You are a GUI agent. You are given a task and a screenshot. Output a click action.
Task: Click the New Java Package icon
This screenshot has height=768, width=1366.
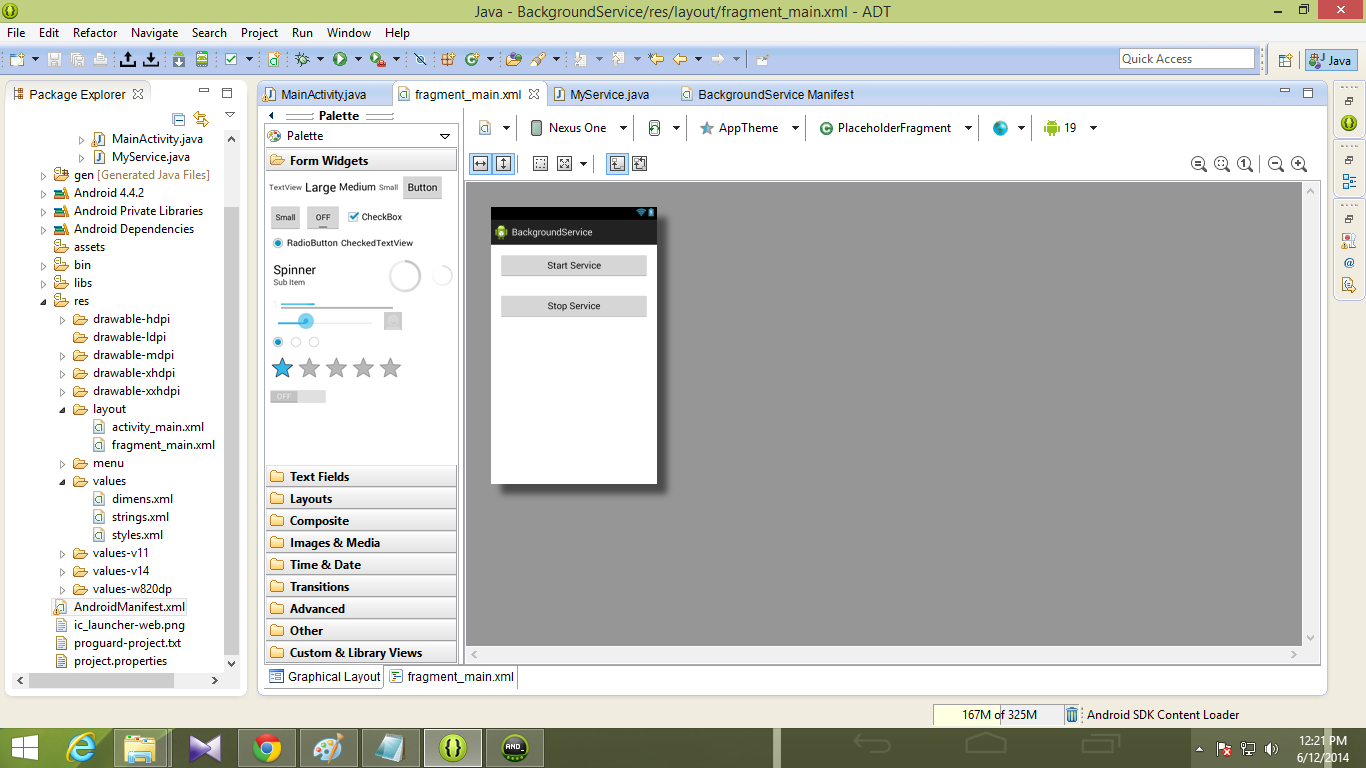point(449,59)
